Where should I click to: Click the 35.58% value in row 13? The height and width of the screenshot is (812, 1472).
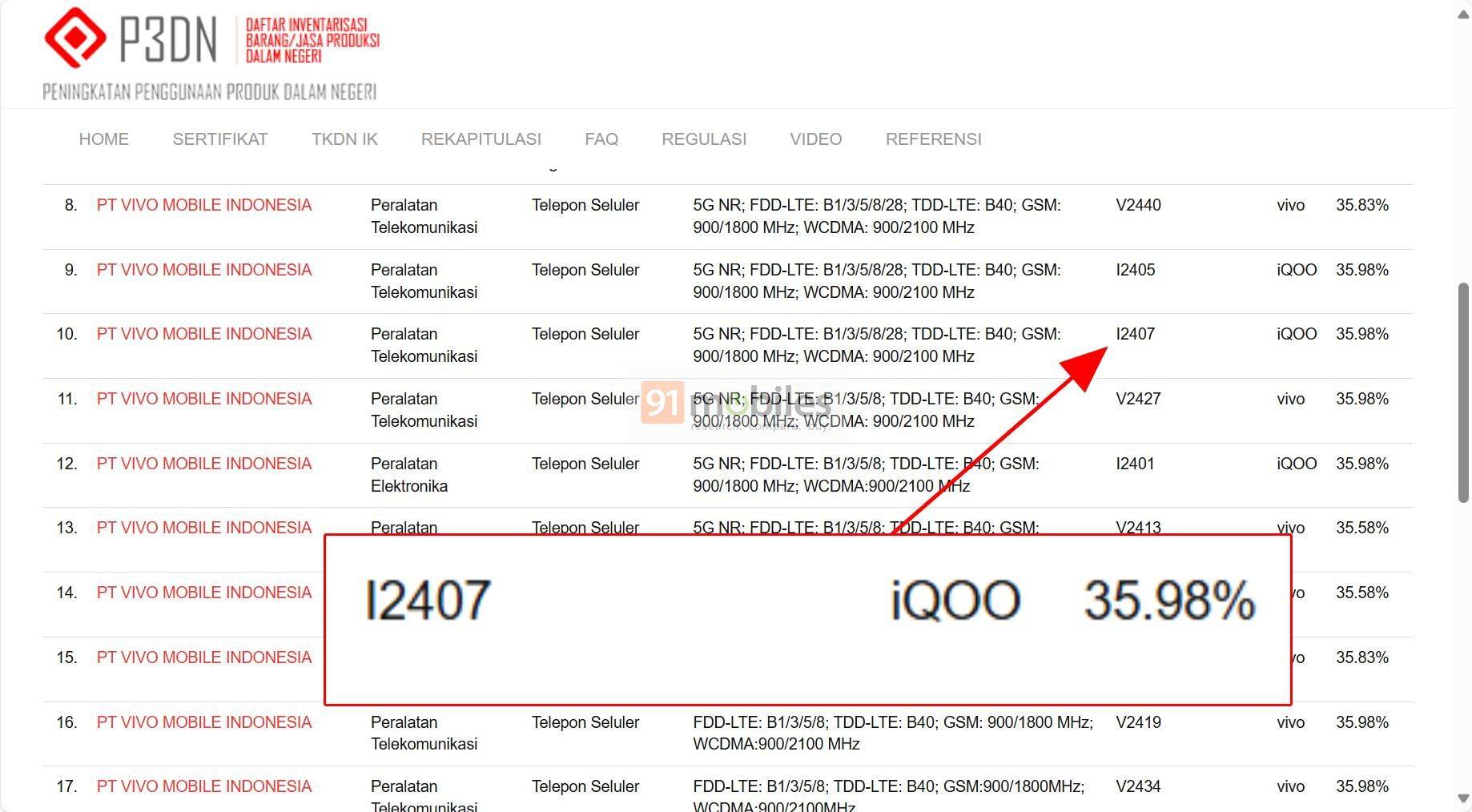[1362, 528]
